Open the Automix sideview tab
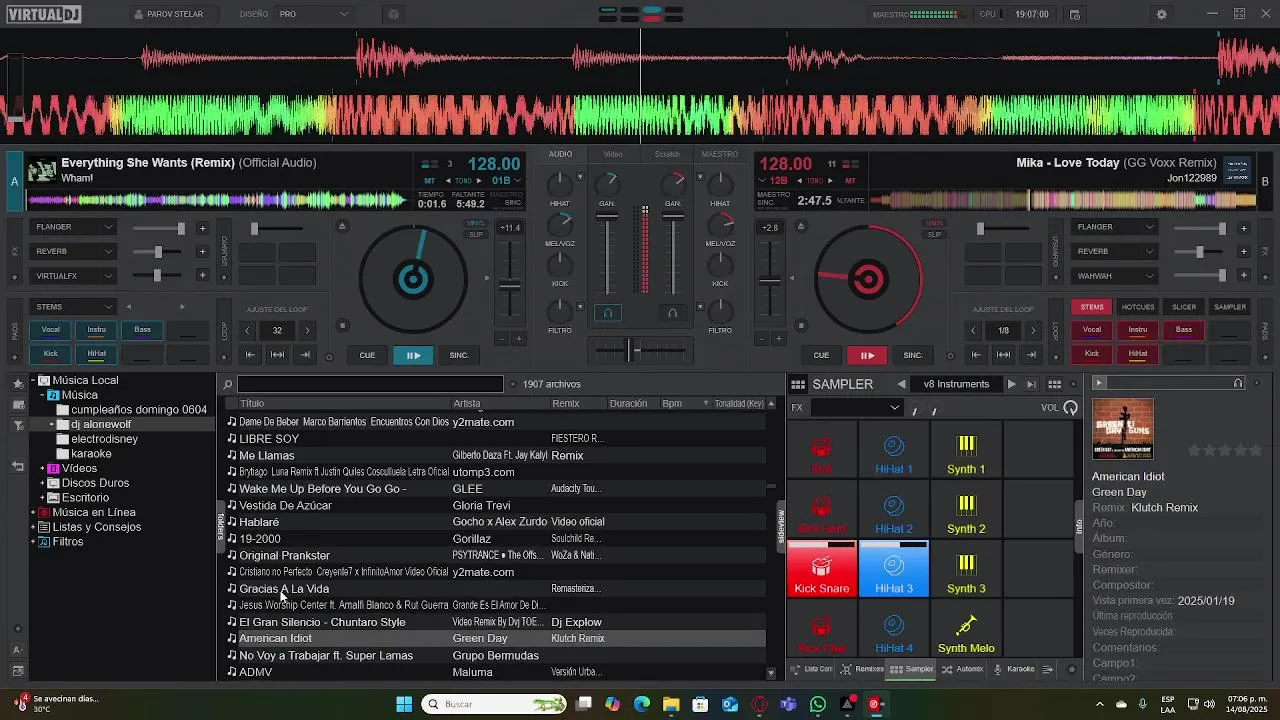 [x=963, y=669]
